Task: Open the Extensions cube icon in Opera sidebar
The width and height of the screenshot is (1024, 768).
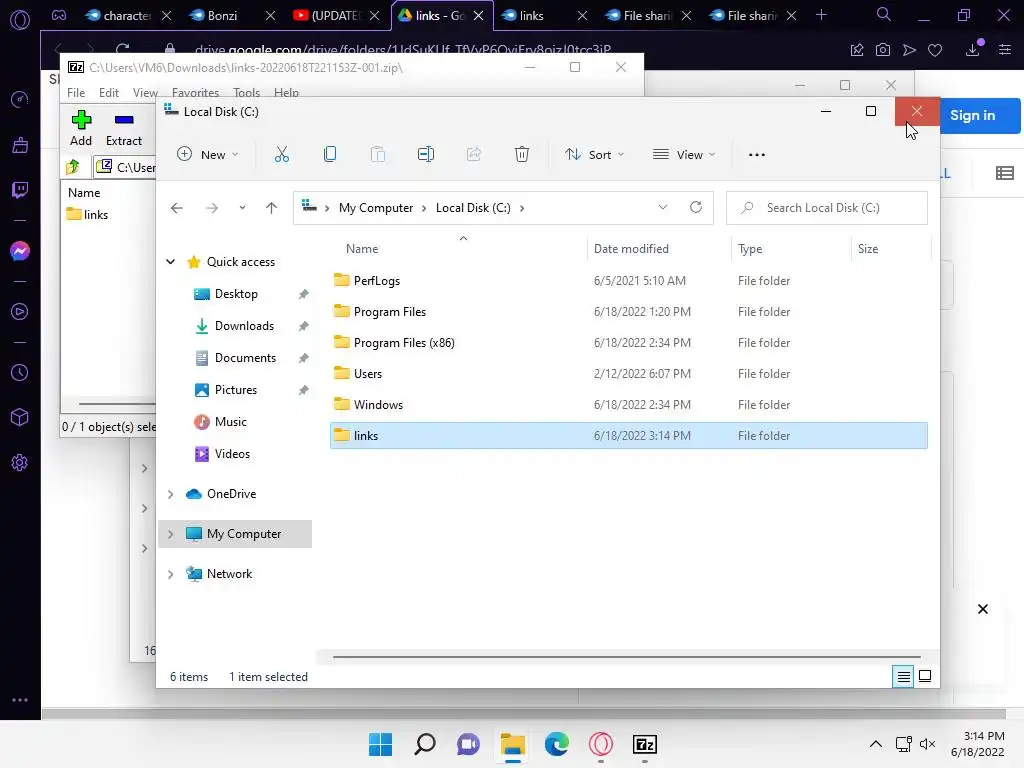Action: pos(20,417)
